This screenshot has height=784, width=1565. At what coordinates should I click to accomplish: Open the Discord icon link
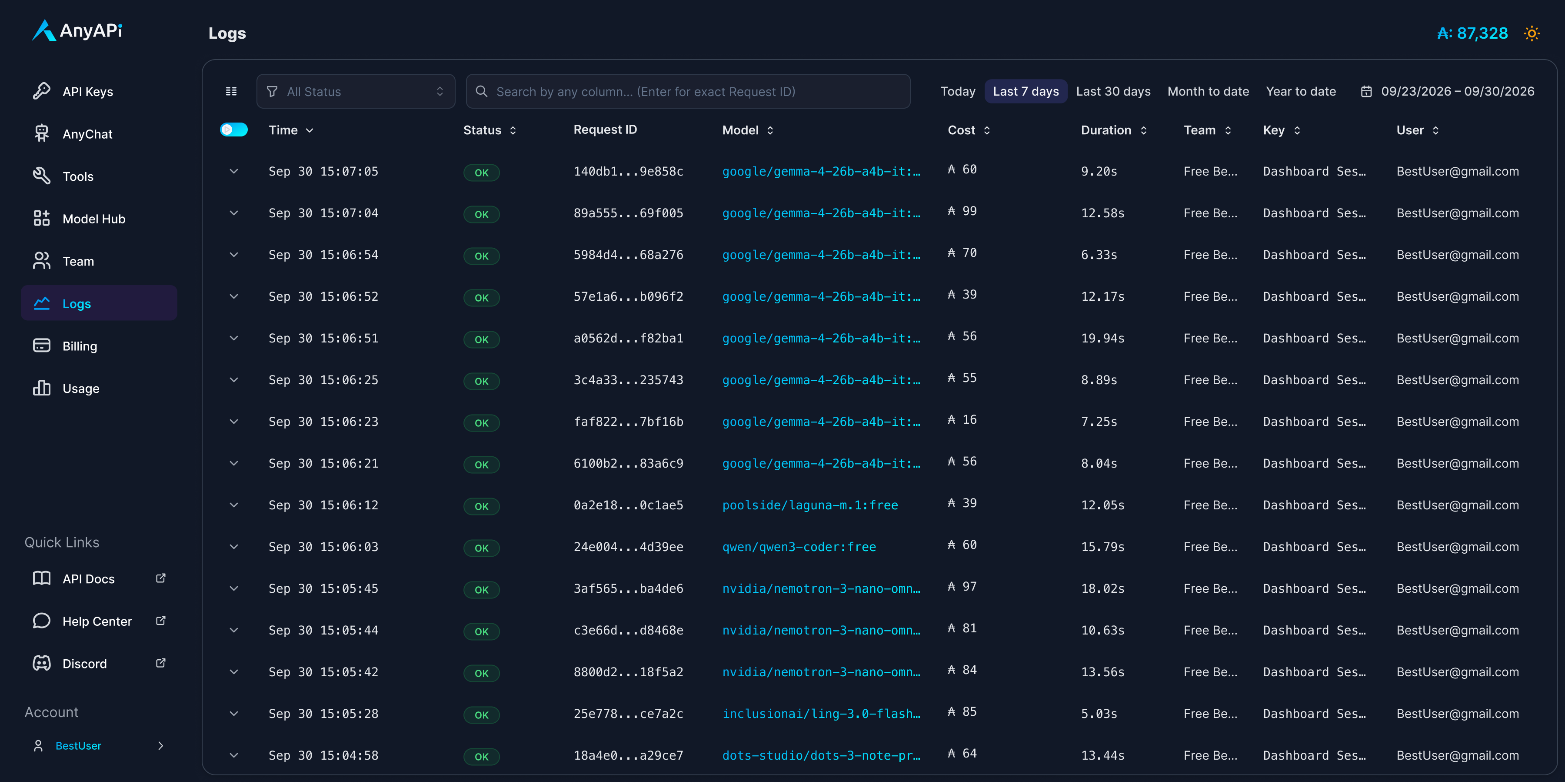[41, 664]
